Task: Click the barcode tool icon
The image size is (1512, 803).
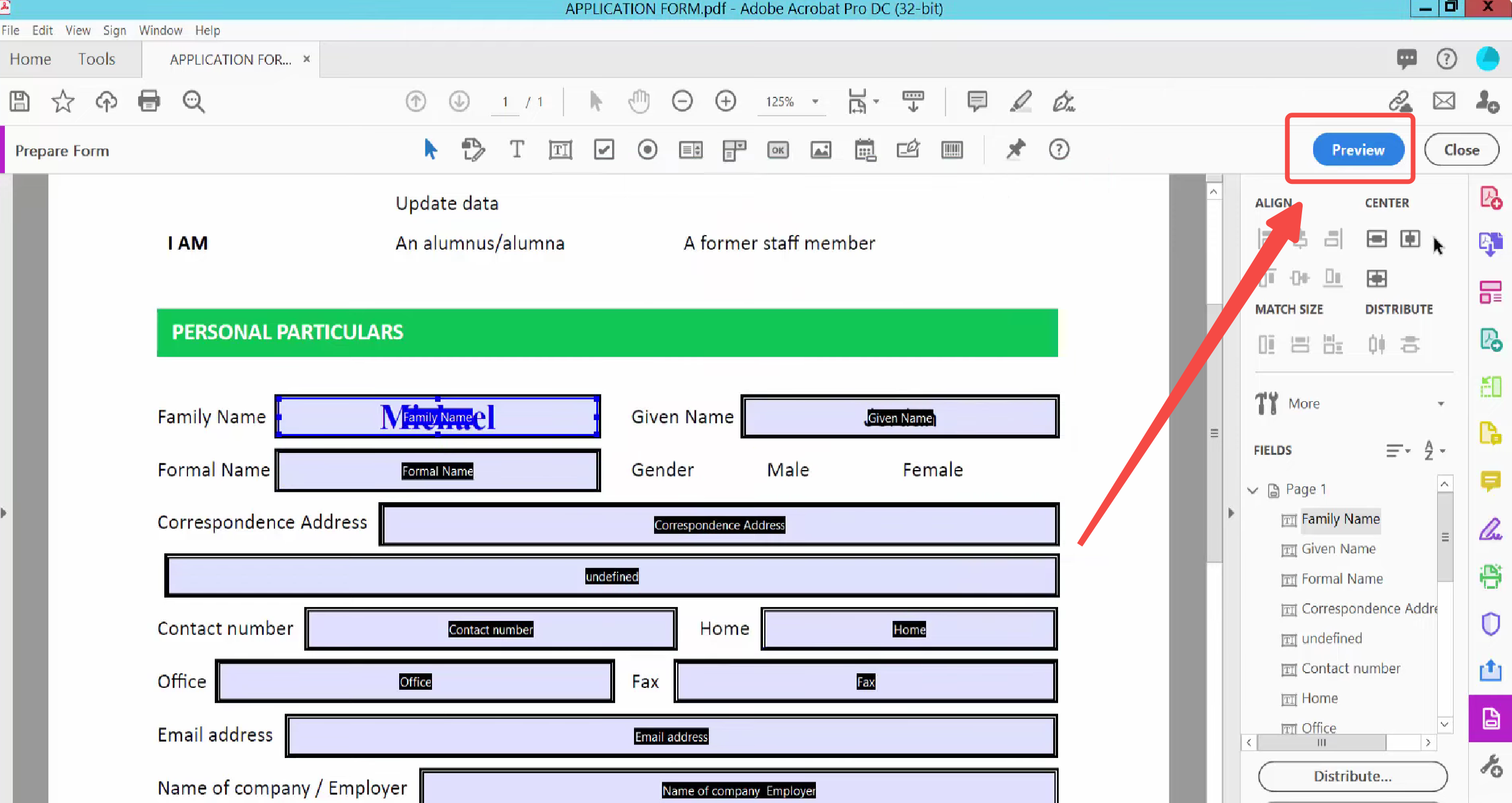Action: 951,149
